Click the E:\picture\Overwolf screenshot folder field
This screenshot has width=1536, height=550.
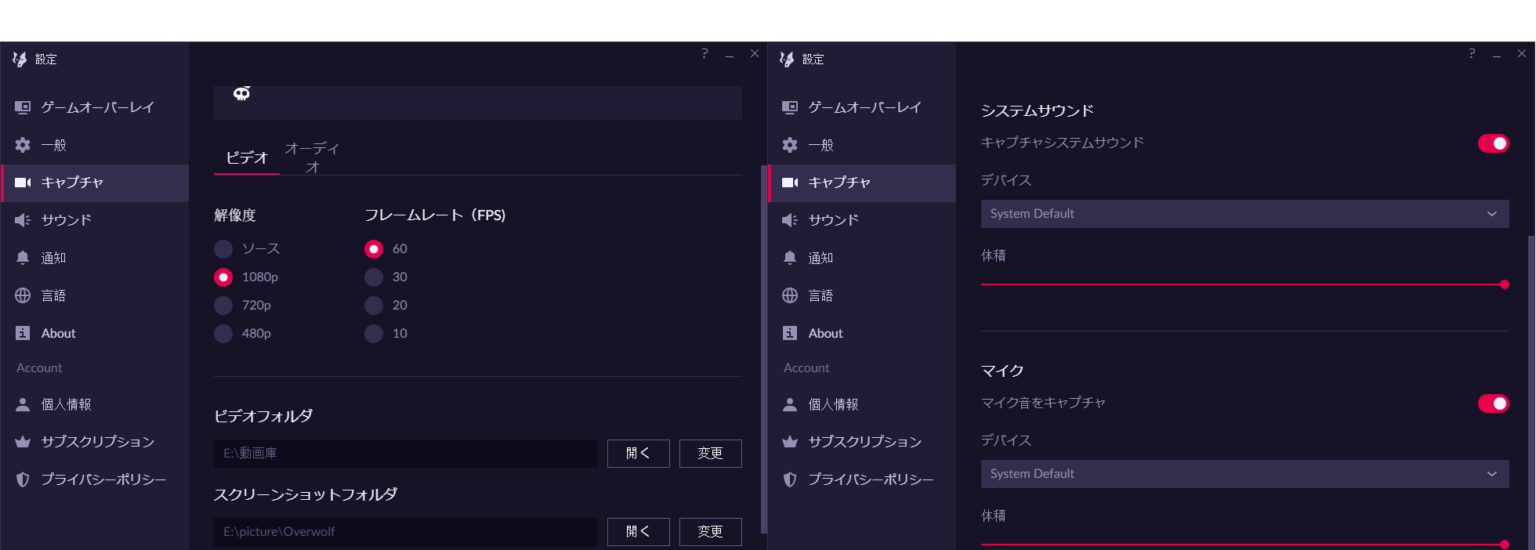(405, 531)
